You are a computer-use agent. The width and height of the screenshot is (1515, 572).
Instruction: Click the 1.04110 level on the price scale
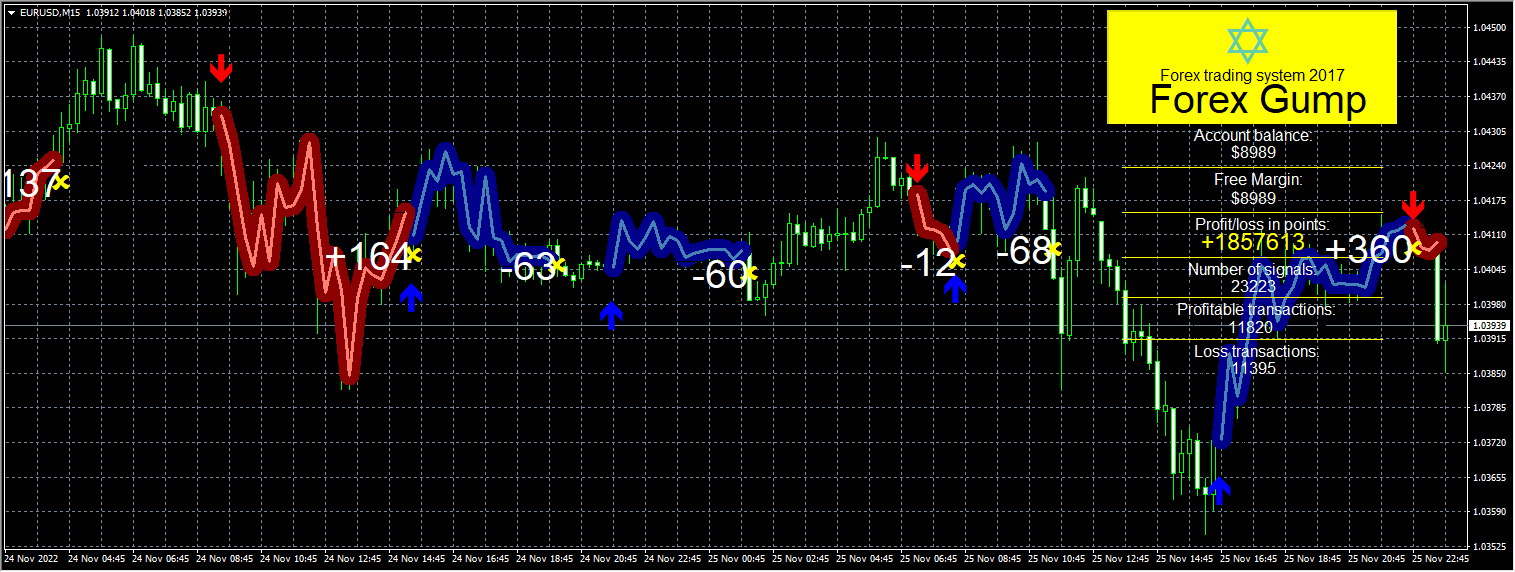1489,235
